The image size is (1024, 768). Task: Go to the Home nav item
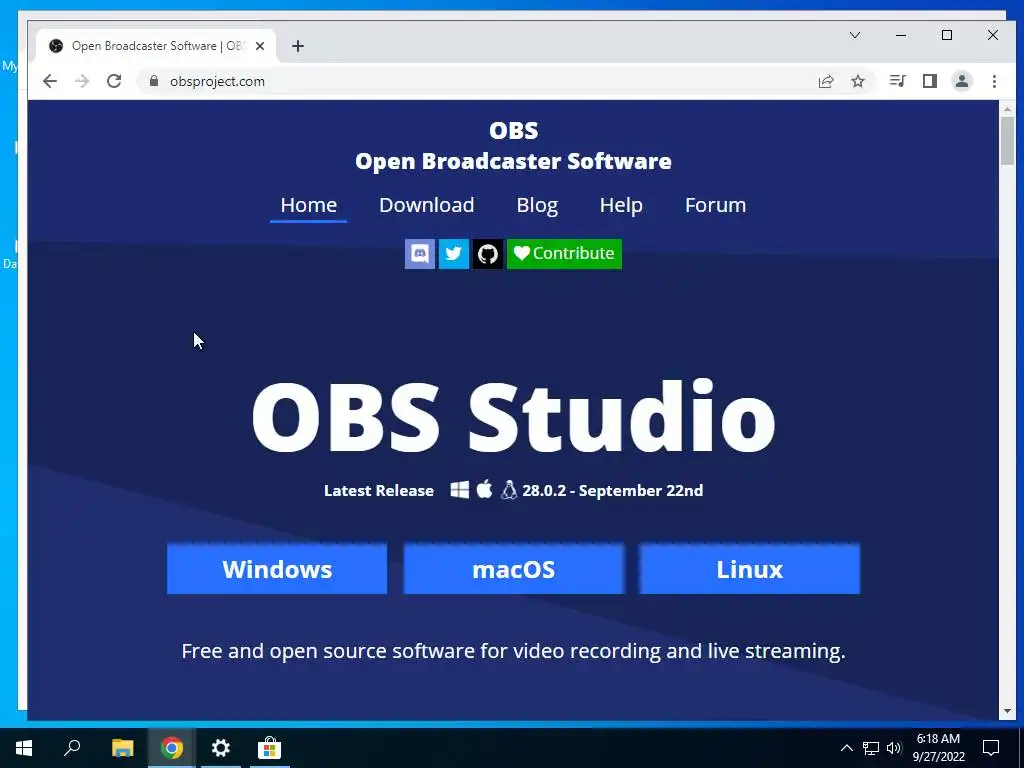click(308, 205)
